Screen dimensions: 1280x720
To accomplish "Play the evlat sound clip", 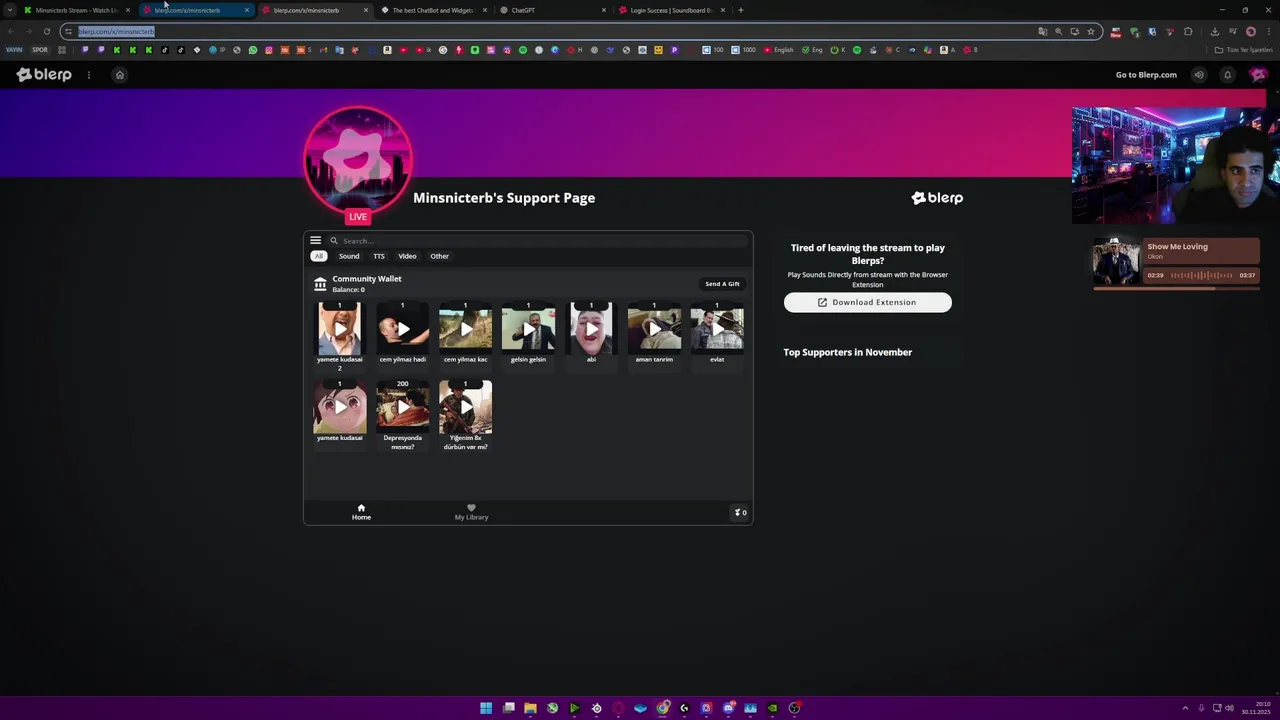I will pyautogui.click(x=717, y=329).
